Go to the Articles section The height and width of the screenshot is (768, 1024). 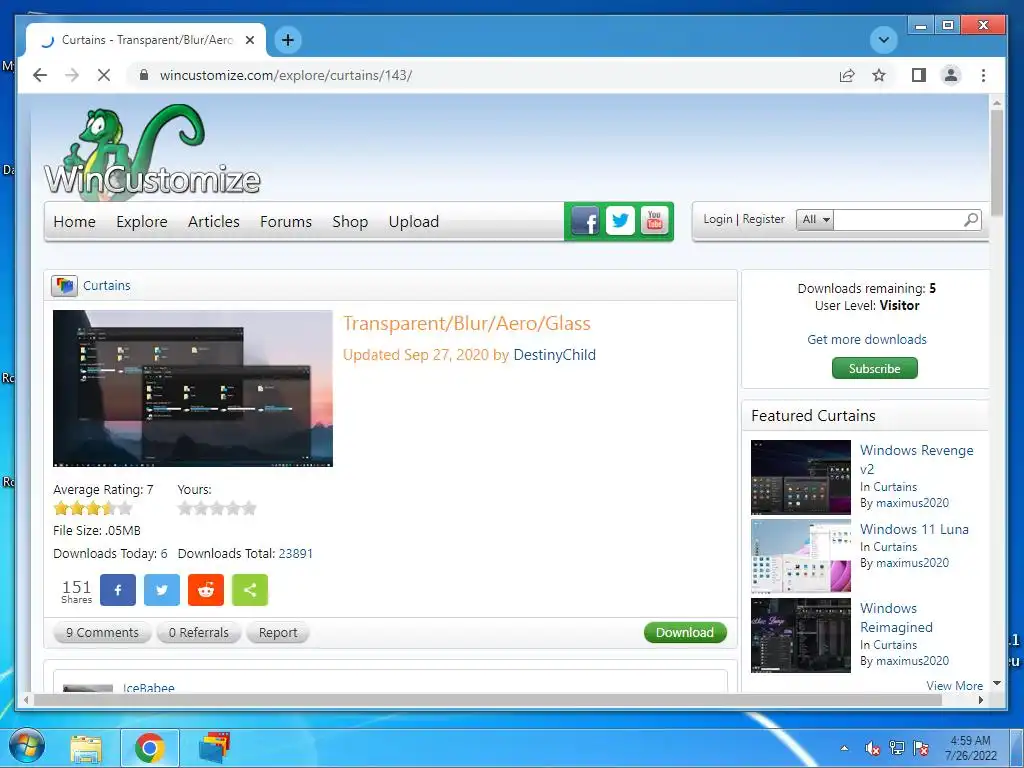click(x=214, y=221)
